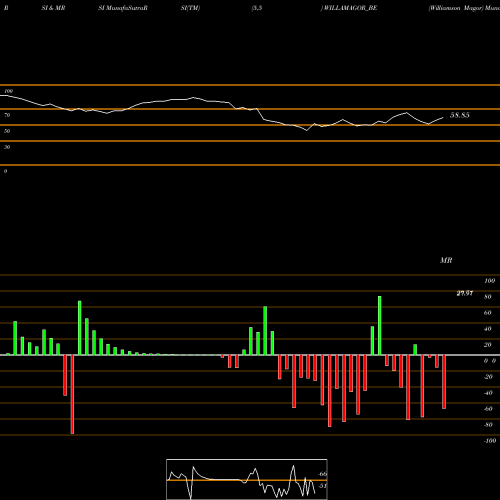Click the 51 label in mini chart
The width and height of the screenshot is (500, 500).
pyautogui.click(x=322, y=486)
